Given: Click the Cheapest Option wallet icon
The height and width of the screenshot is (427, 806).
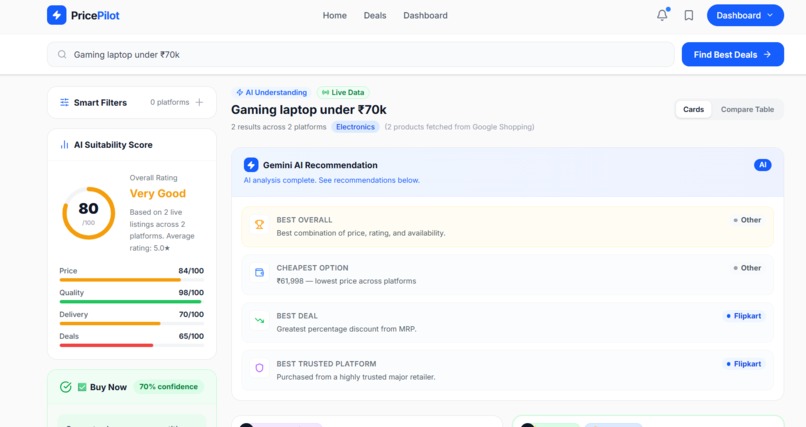Looking at the screenshot, I should pyautogui.click(x=259, y=272).
